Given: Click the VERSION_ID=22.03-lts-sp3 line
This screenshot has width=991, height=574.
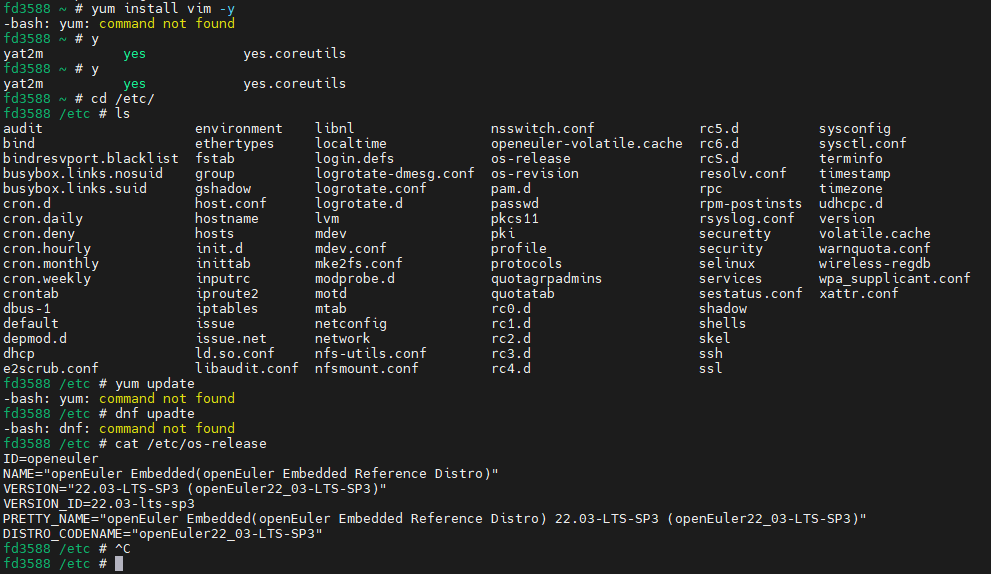Looking at the screenshot, I should [99, 504].
